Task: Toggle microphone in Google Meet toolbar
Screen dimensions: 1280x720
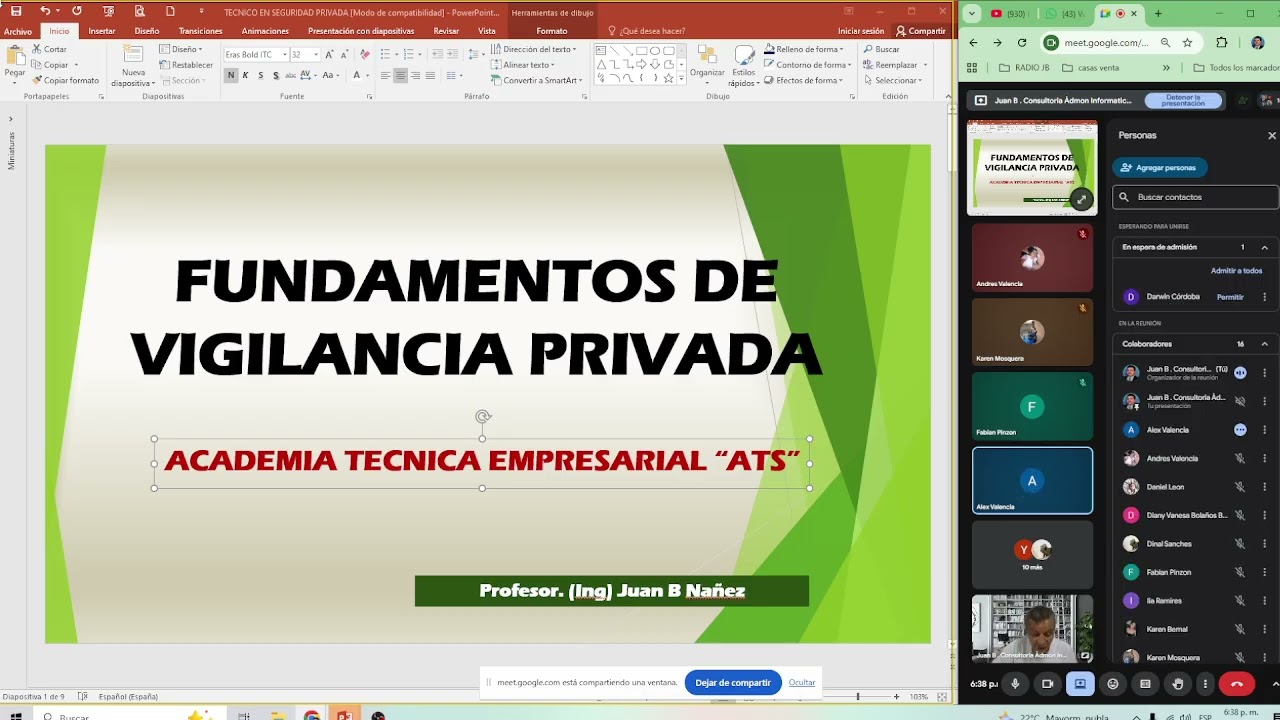Action: click(x=1015, y=684)
